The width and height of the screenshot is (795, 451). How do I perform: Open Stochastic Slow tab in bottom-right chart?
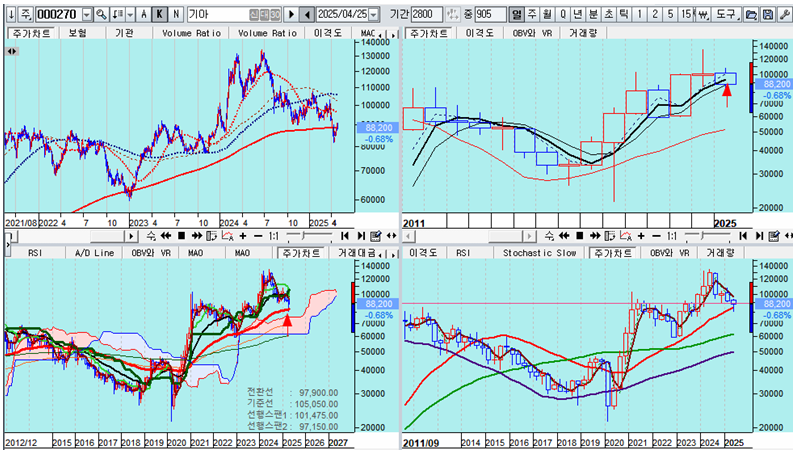pyautogui.click(x=539, y=252)
